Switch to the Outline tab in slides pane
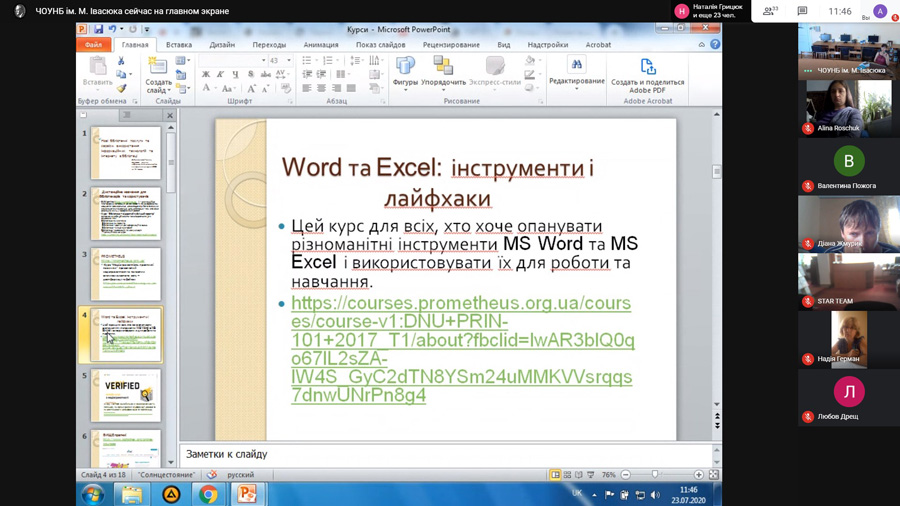 pos(127,115)
